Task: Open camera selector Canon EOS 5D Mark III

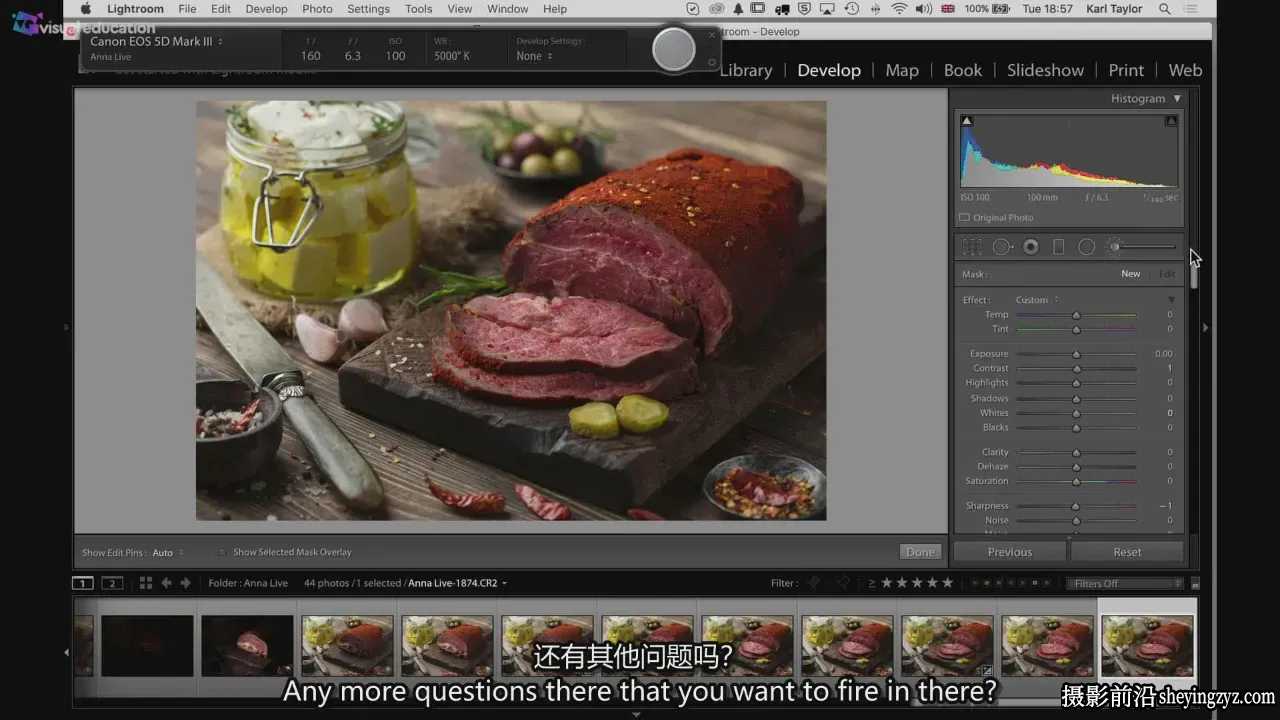Action: tap(157, 42)
